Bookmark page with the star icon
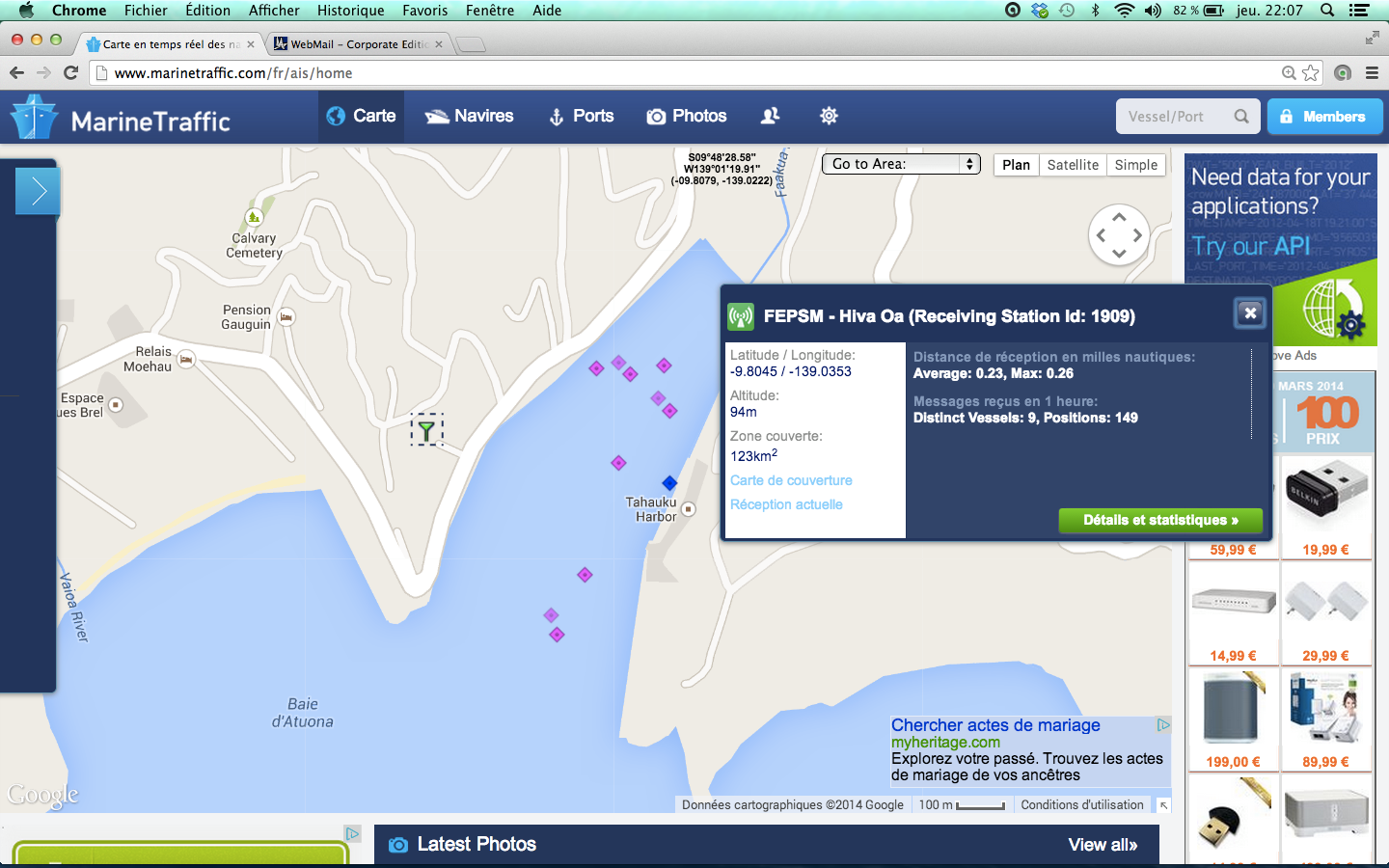This screenshot has height=868, width=1389. [x=1311, y=73]
